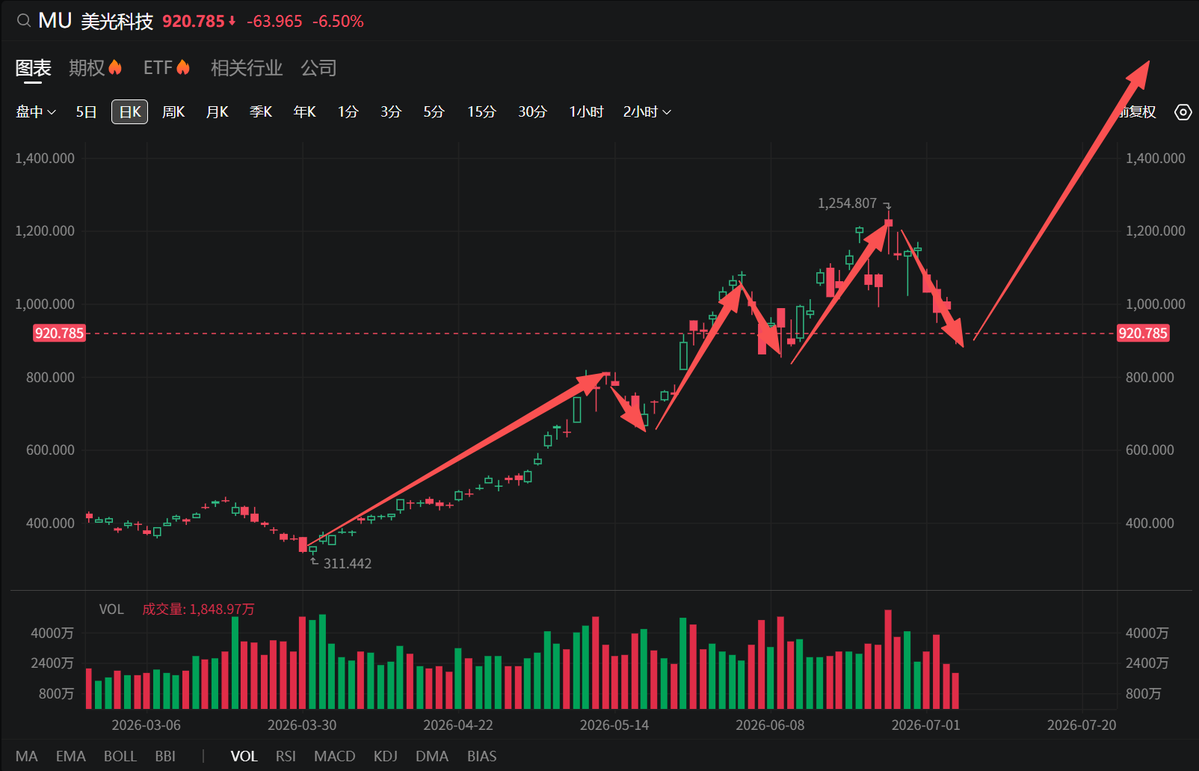This screenshot has height=771, width=1199.
Task: Click the 920.785 price in header
Action: pyautogui.click(x=194, y=21)
